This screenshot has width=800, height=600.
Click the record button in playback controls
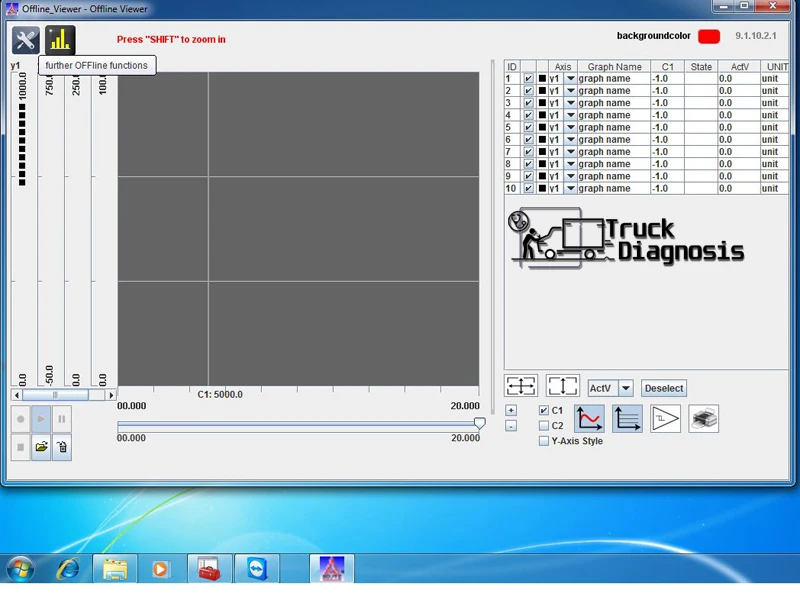(x=20, y=419)
